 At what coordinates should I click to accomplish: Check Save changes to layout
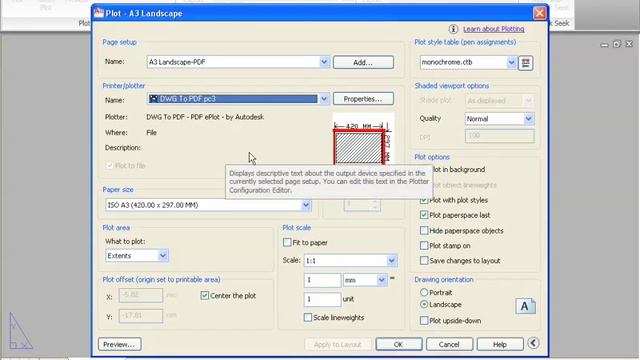pos(424,260)
